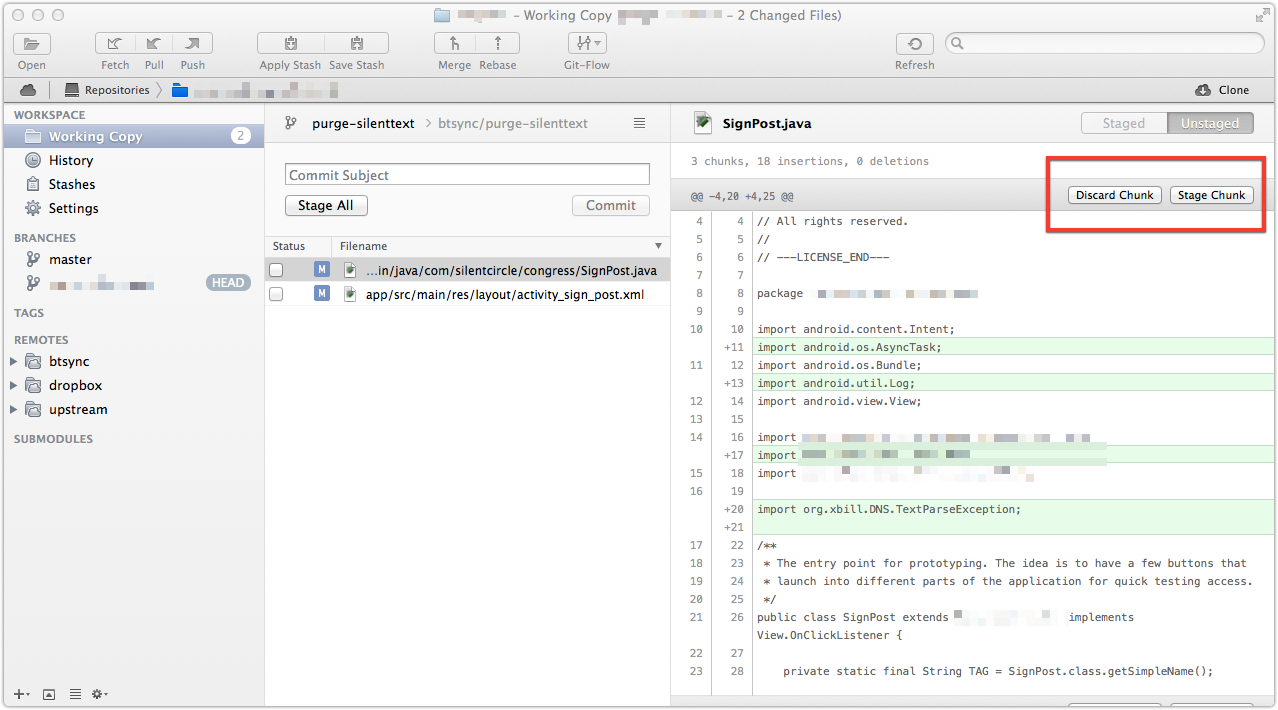Click the Stage Chunk button
Viewport: 1278px width, 710px height.
click(x=1211, y=195)
